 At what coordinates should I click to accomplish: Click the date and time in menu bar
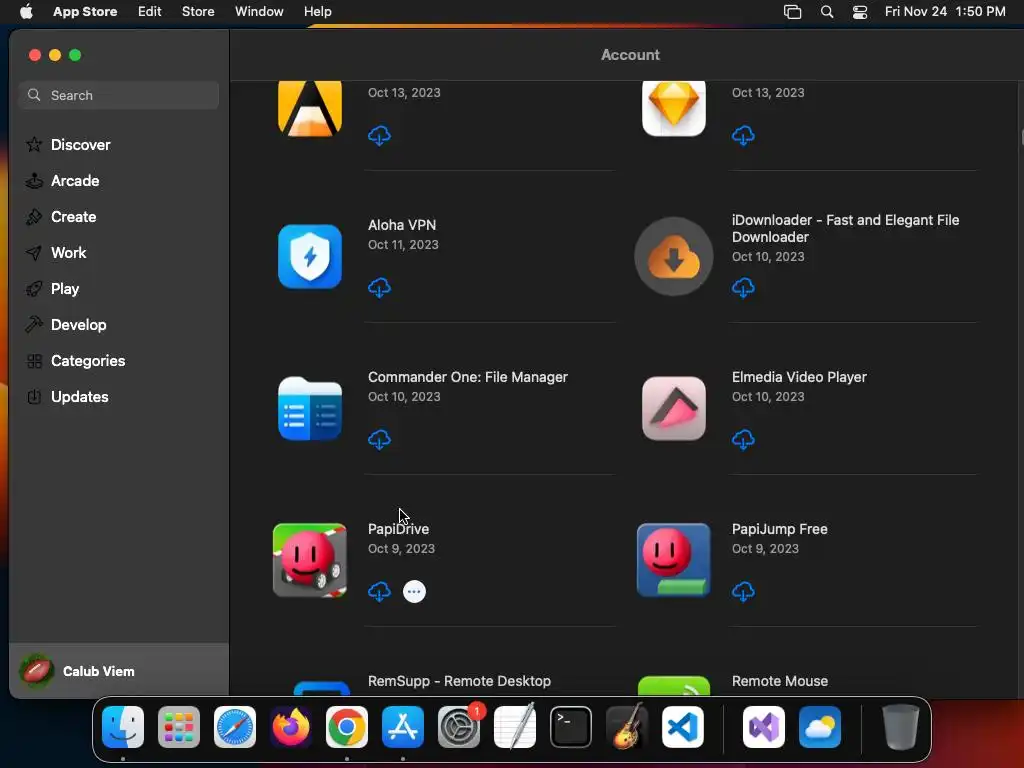[x=945, y=12]
